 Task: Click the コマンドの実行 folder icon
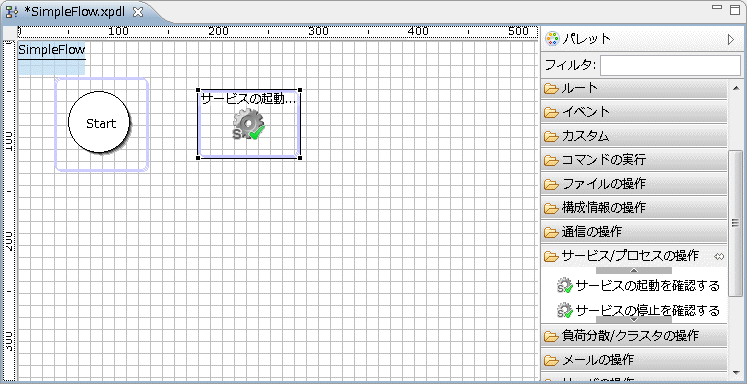[551, 161]
